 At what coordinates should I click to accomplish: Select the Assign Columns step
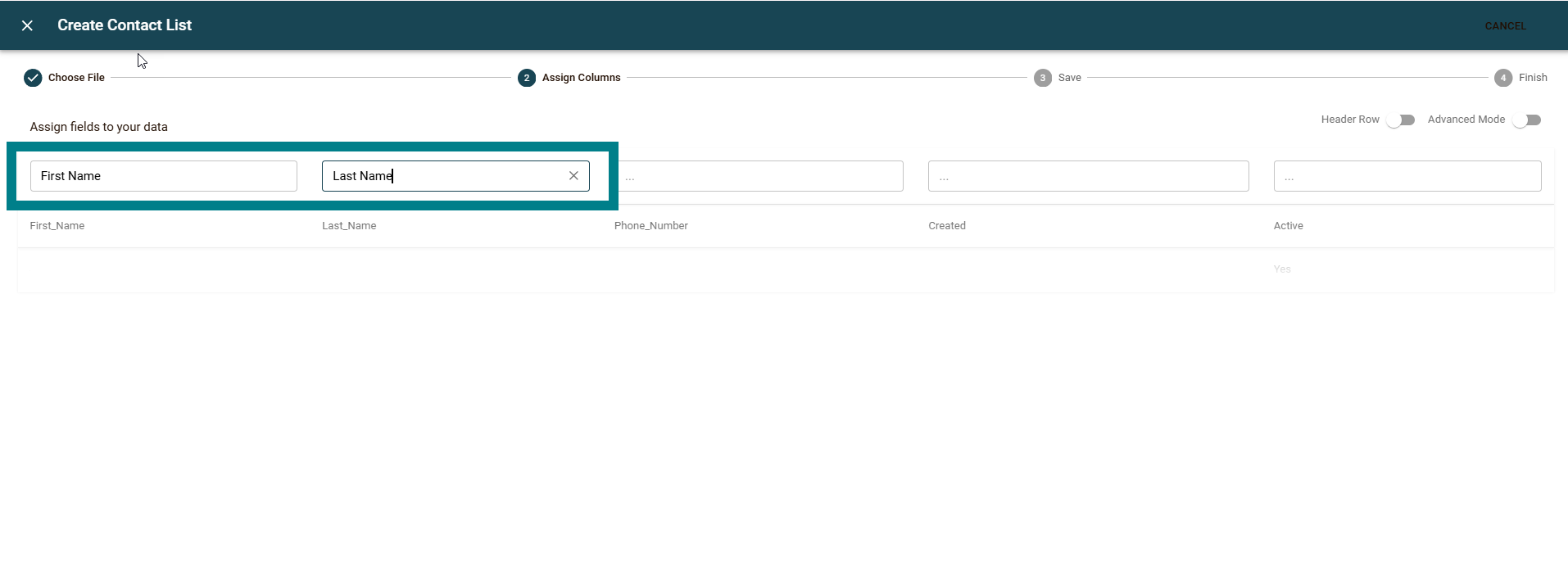coord(569,78)
